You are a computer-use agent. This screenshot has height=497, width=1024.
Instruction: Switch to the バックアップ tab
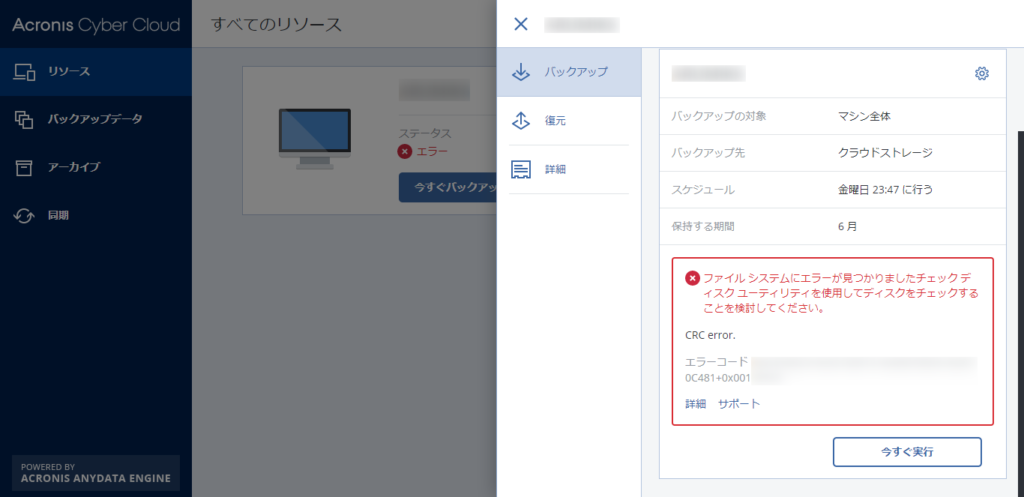569,72
